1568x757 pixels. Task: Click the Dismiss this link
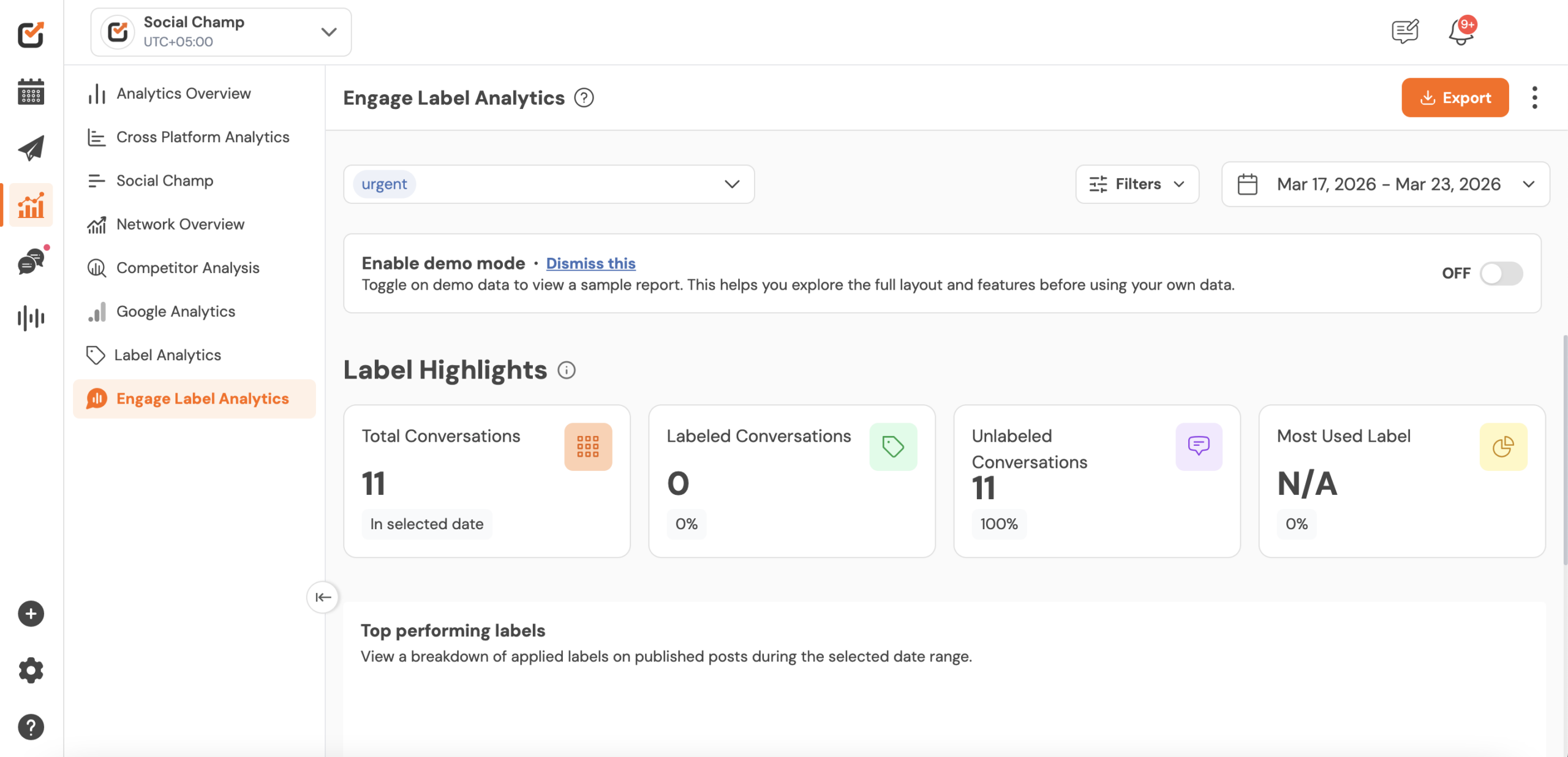[x=590, y=263]
